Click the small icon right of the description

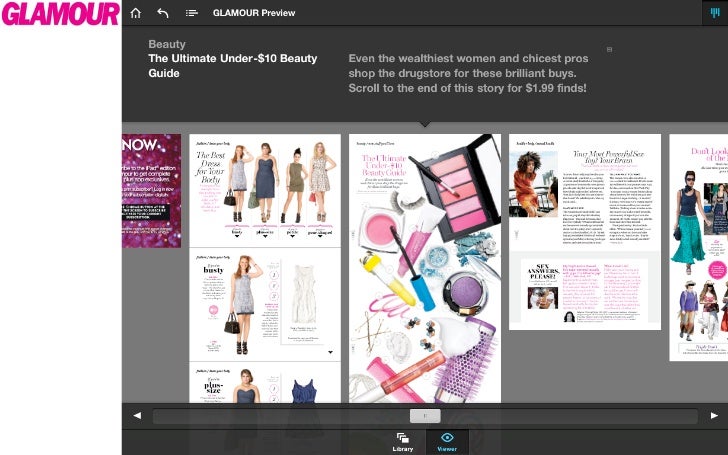(609, 49)
